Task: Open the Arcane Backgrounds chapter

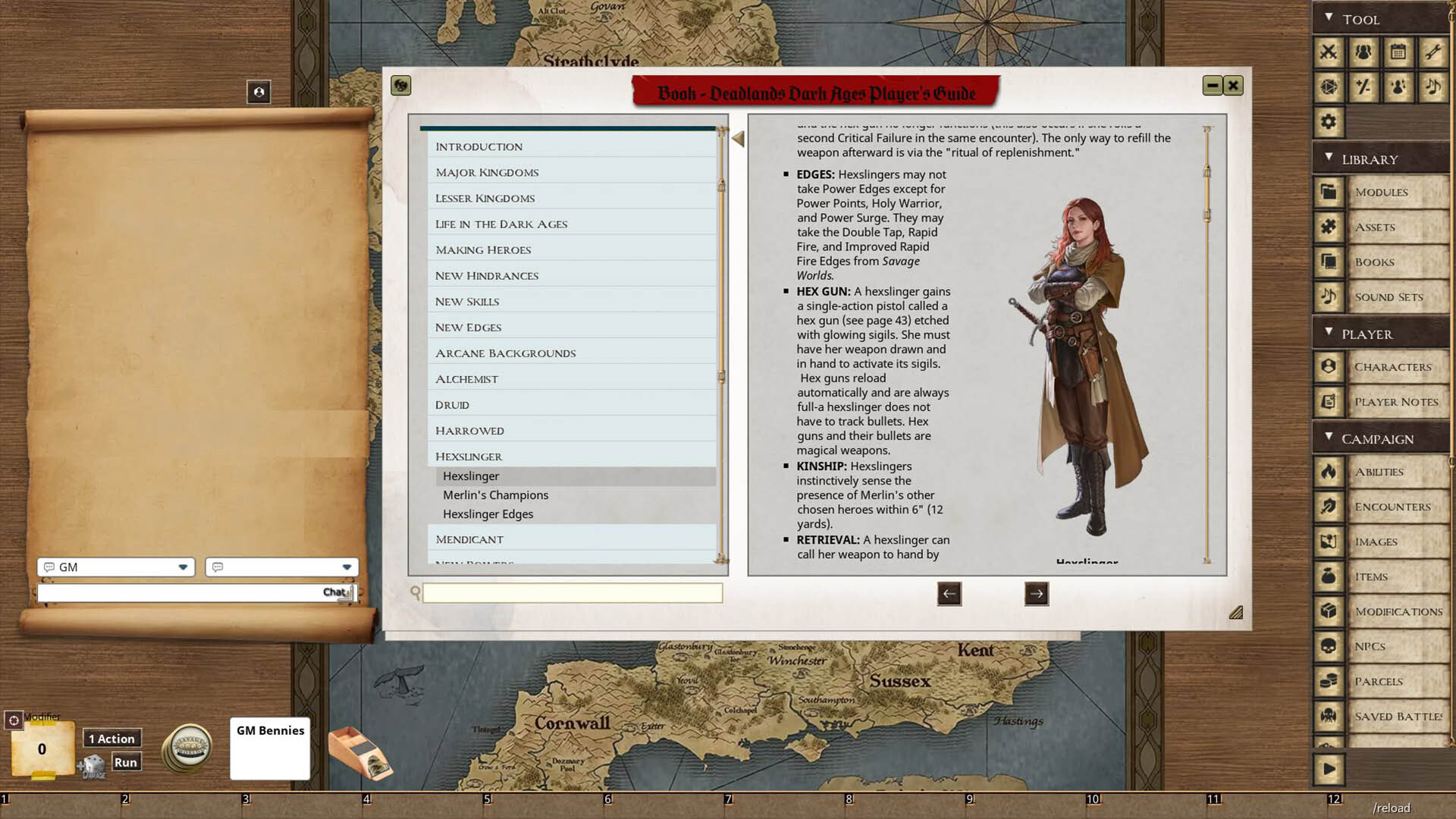Action: [505, 353]
